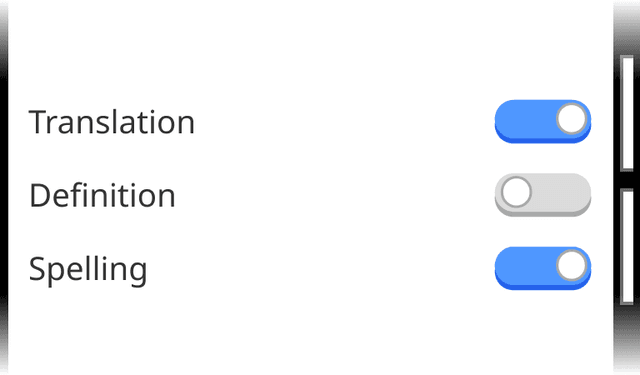Viewport: 640px width, 375px height.
Task: Click the Translation label text
Action: pyautogui.click(x=112, y=122)
